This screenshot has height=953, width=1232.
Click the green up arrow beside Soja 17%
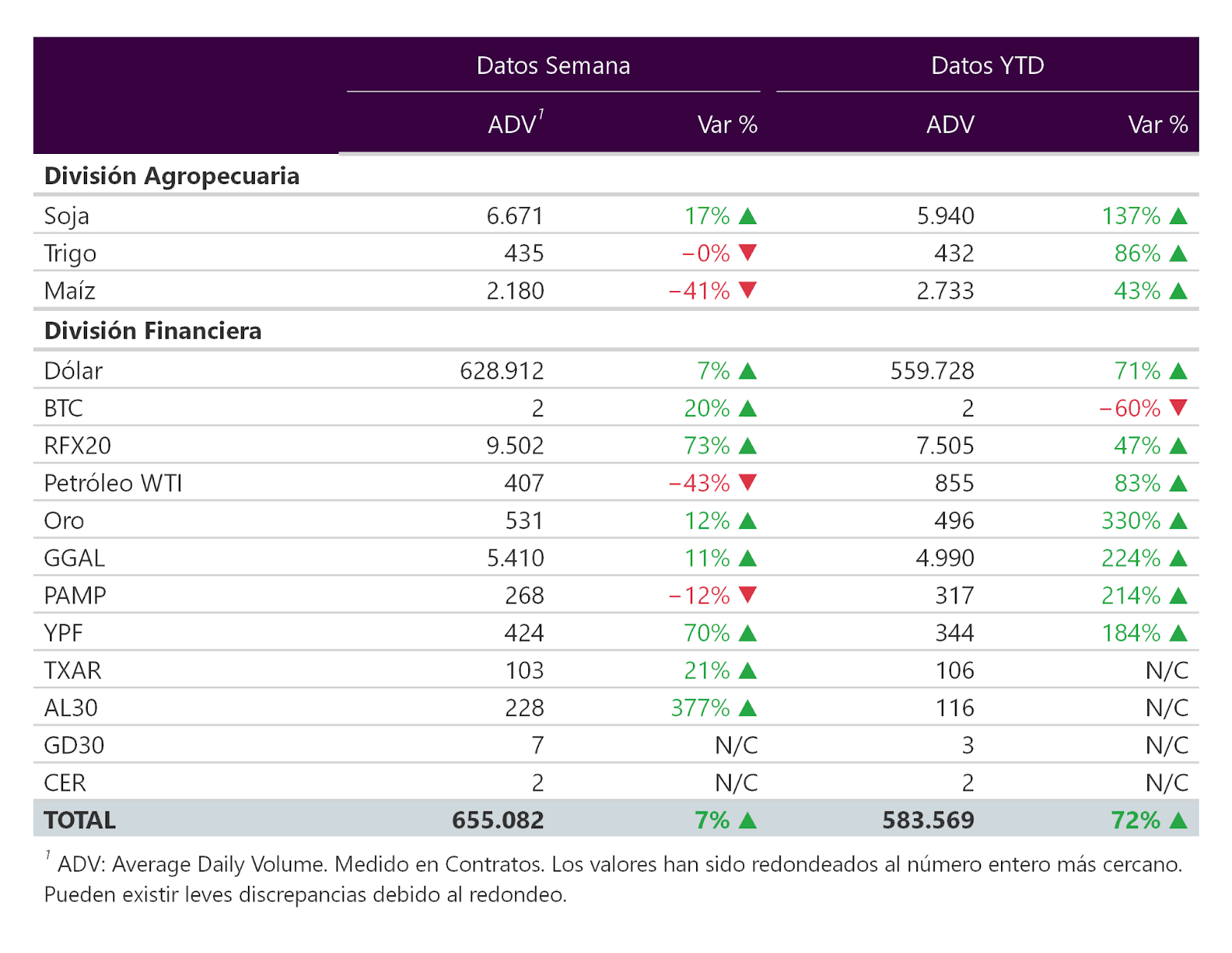point(748,216)
